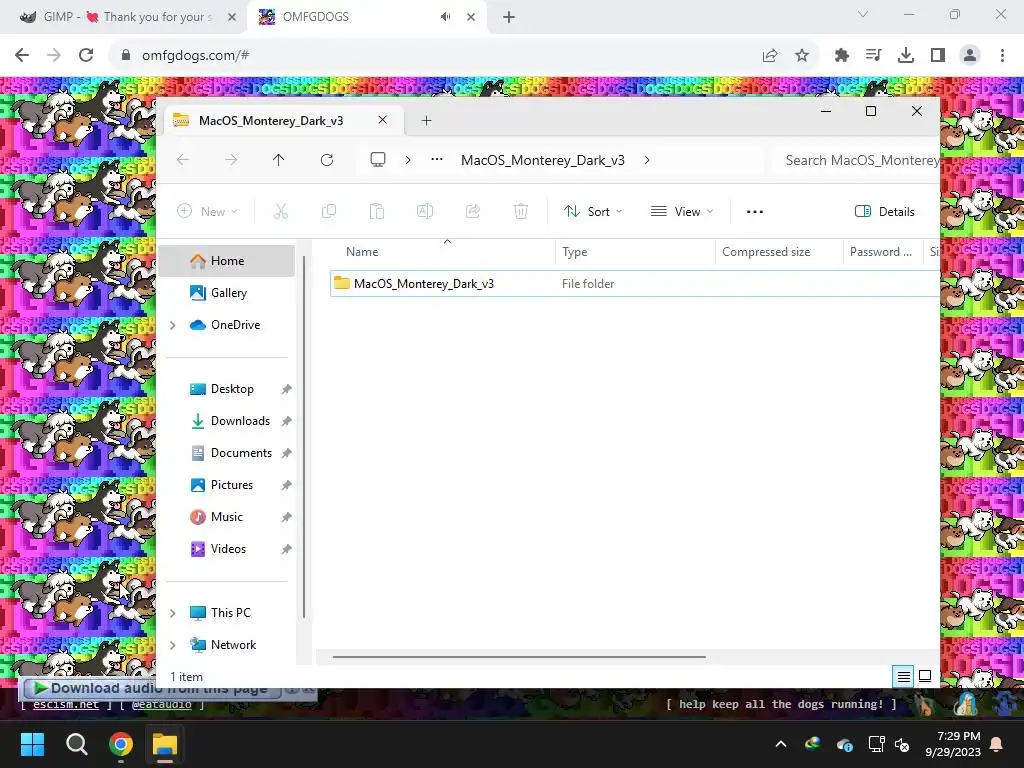Image resolution: width=1024 pixels, height=768 pixels.
Task: Bookmark this page with the star icon
Action: [x=802, y=56]
